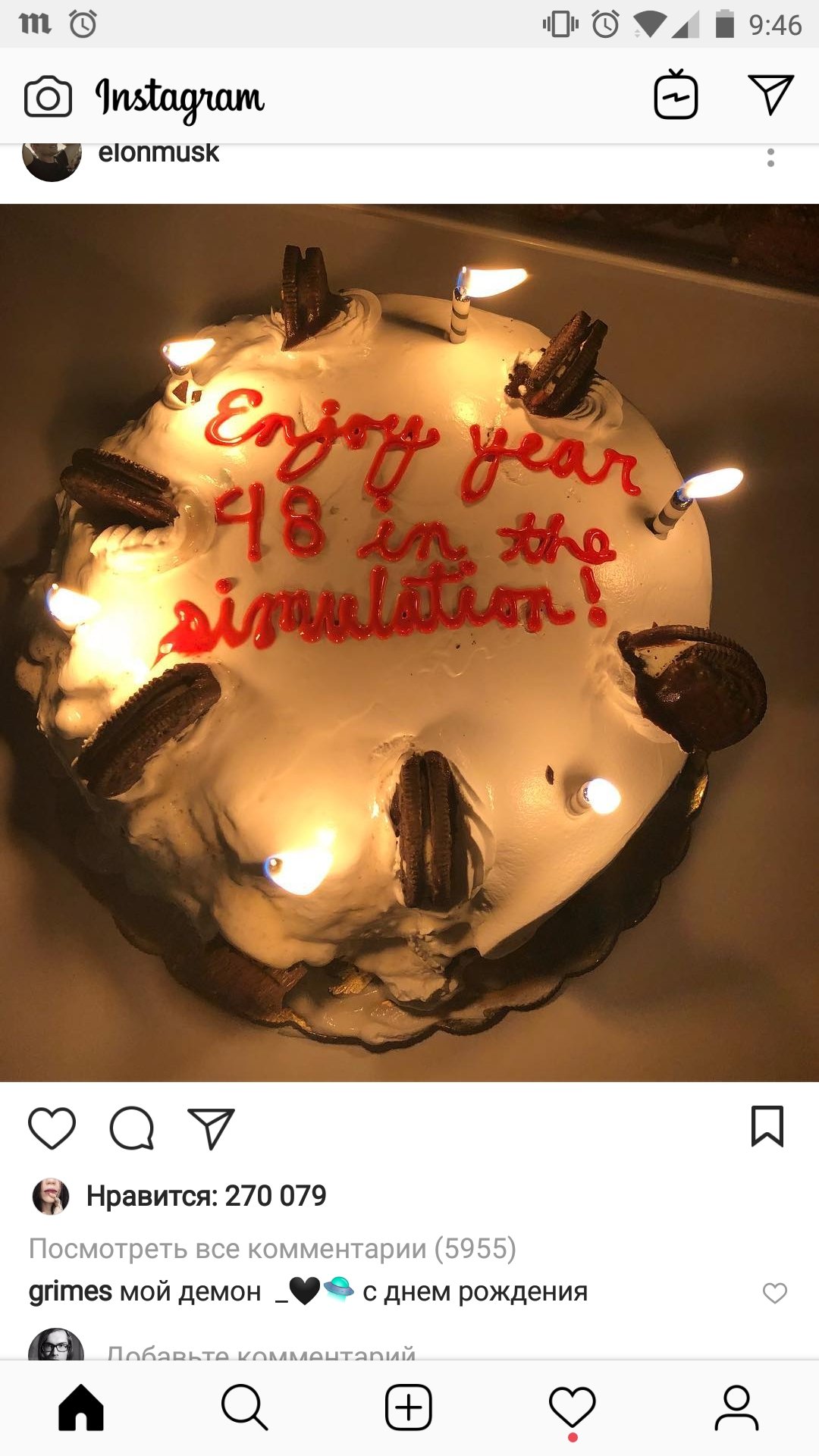819x1456 pixels.
Task: View all comments (5955) link
Action: pos(272,1248)
